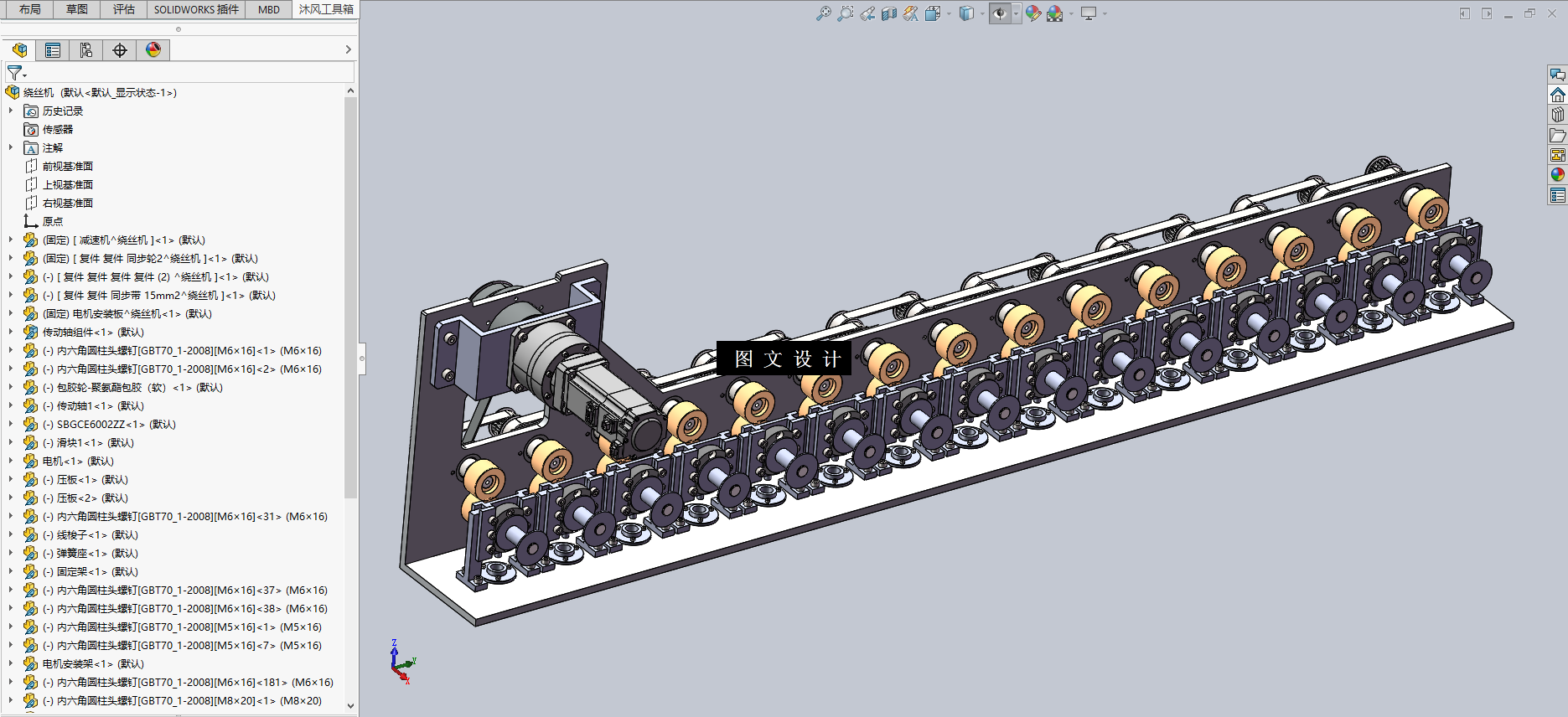Open the View Palette task pane icon
This screenshot has height=717, width=1568.
(x=1557, y=155)
